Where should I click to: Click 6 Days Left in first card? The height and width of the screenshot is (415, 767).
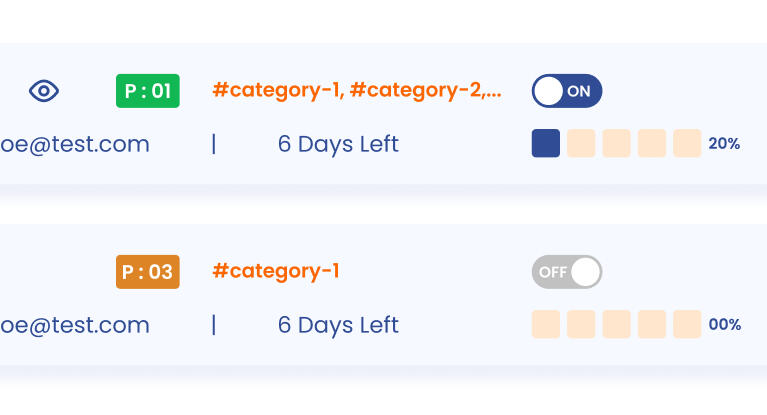tap(338, 144)
